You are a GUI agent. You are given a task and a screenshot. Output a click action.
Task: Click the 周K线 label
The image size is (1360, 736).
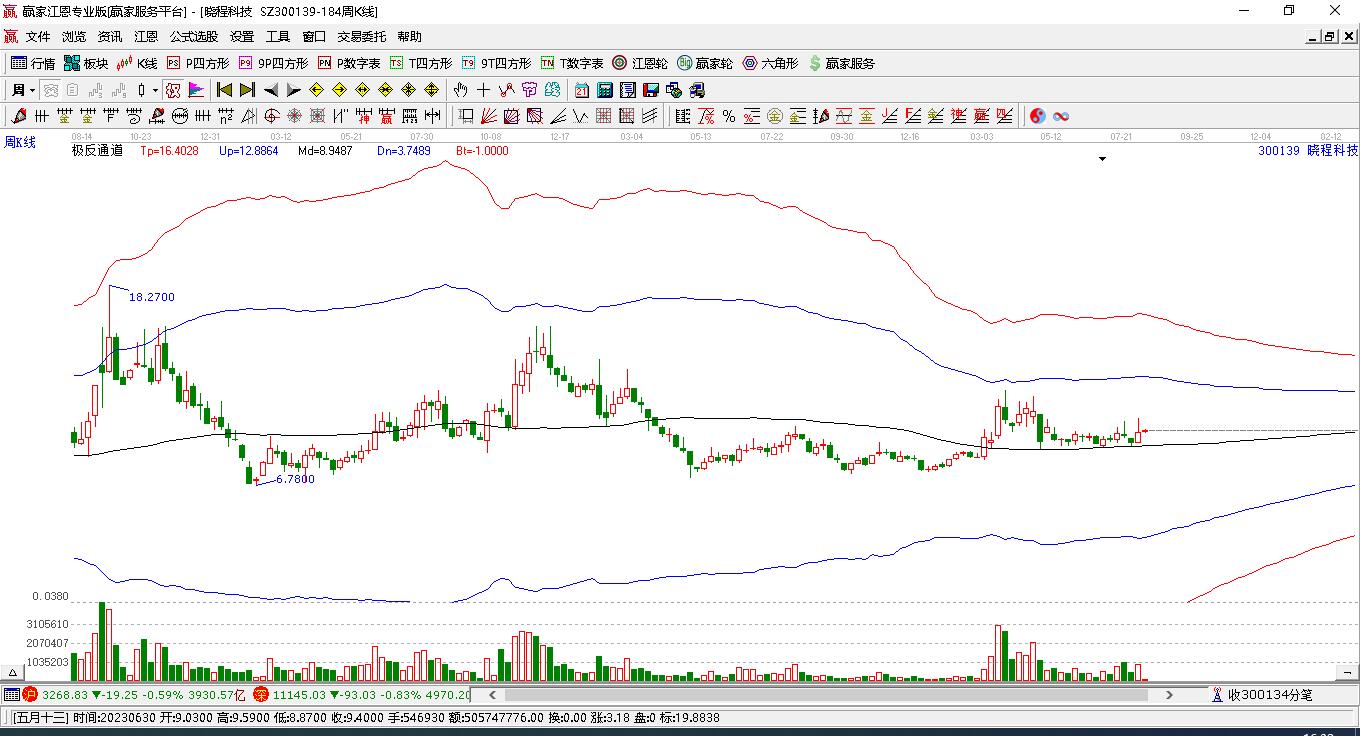(x=20, y=143)
